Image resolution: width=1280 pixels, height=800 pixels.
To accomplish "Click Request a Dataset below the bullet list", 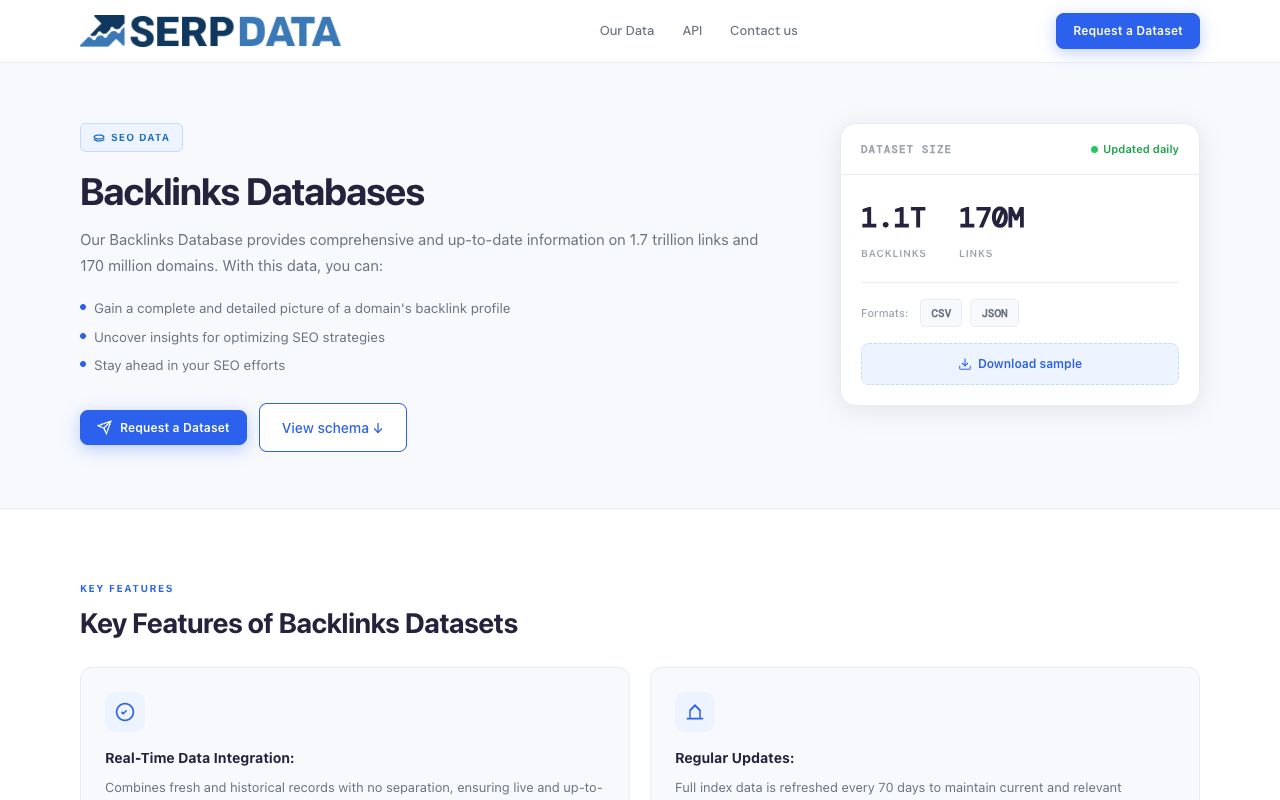I will pos(163,427).
